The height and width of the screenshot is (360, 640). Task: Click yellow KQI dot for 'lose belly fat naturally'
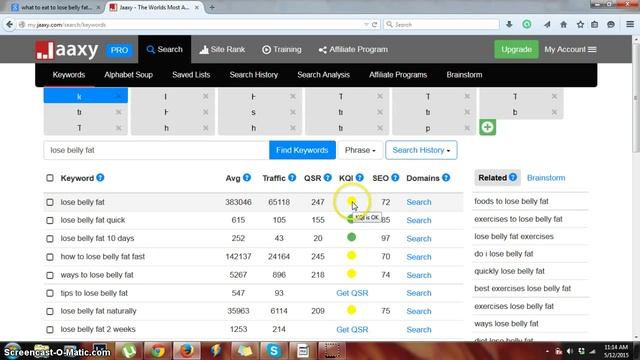pos(351,310)
